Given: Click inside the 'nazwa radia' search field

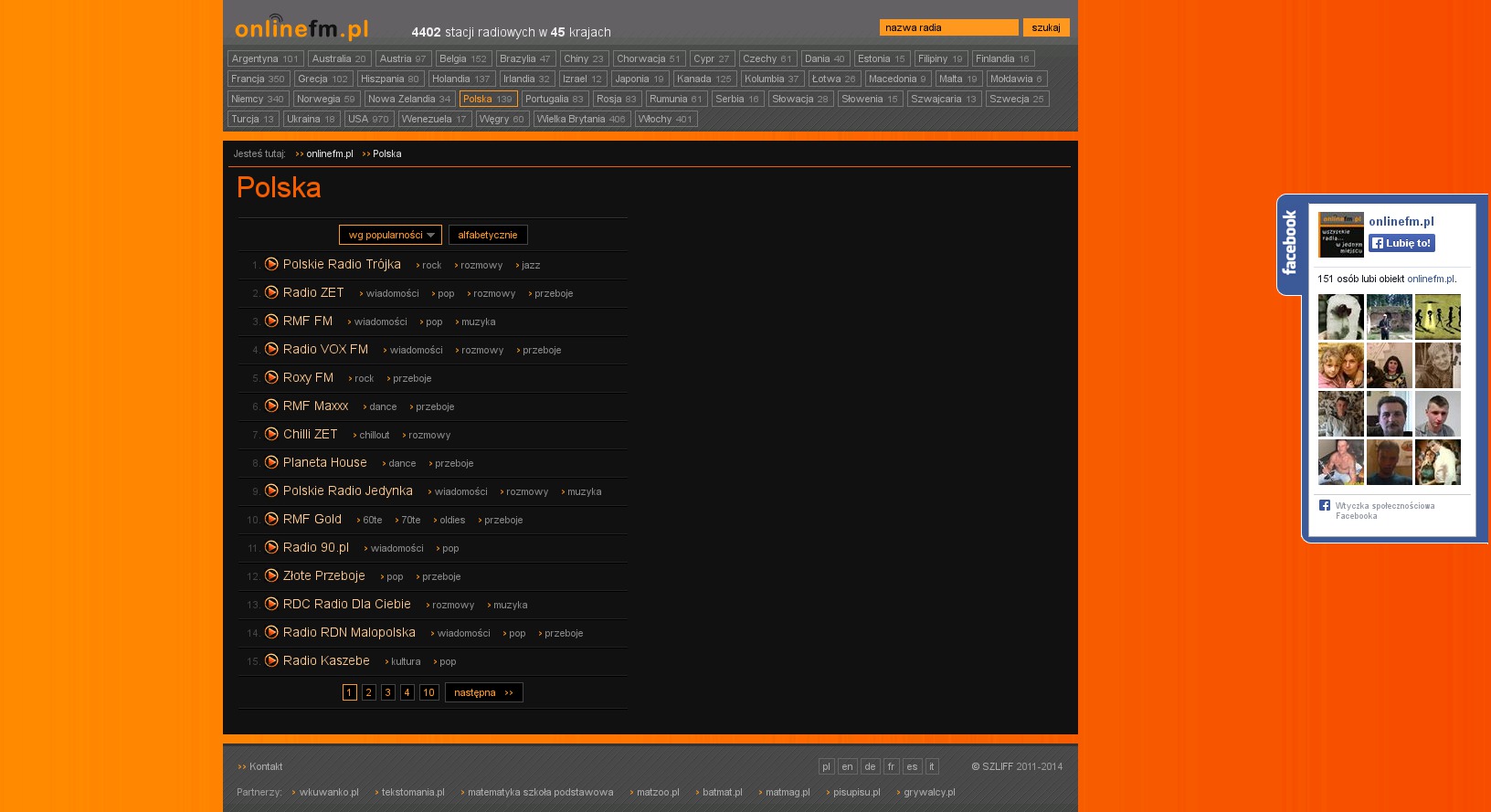Looking at the screenshot, I should [x=948, y=27].
